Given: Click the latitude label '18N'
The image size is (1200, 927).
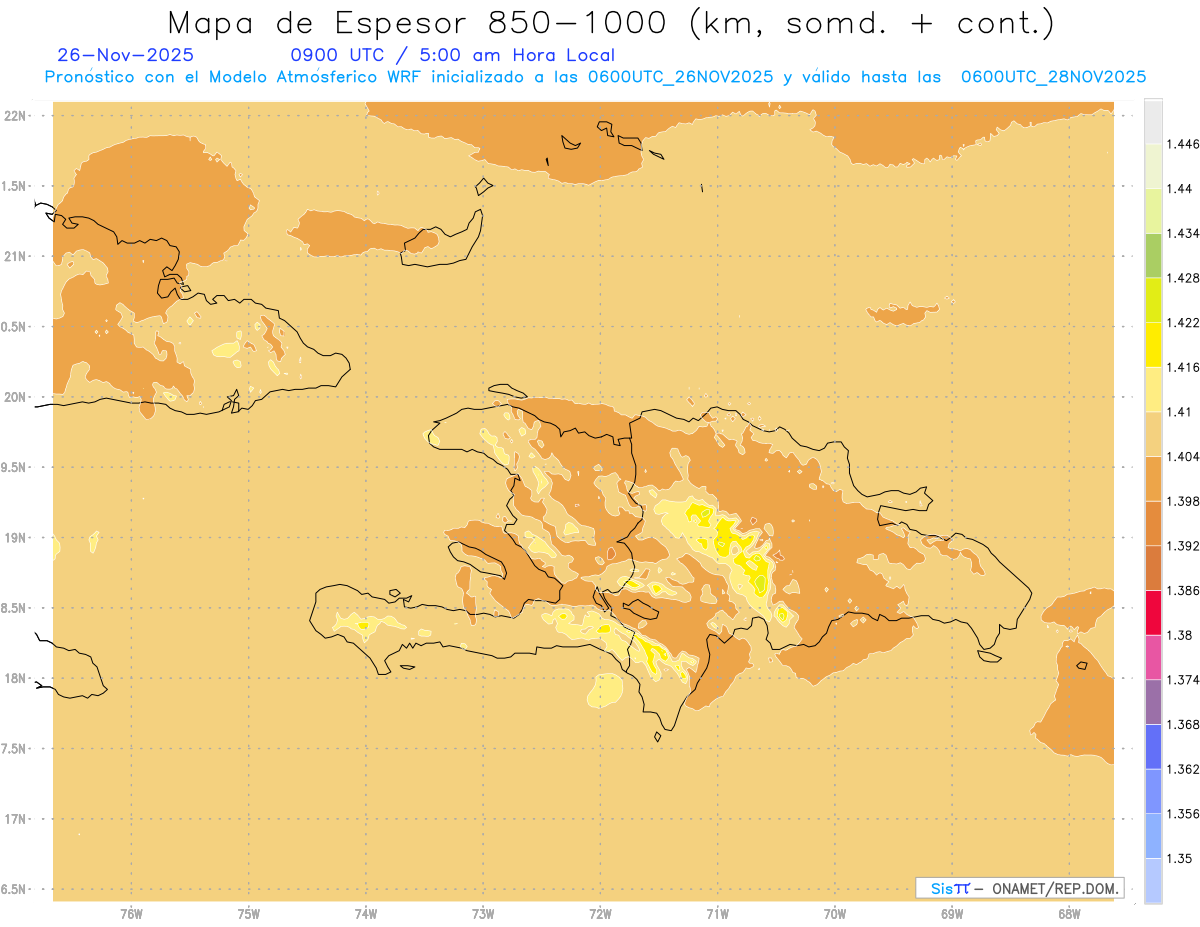Looking at the screenshot, I should tap(15, 678).
